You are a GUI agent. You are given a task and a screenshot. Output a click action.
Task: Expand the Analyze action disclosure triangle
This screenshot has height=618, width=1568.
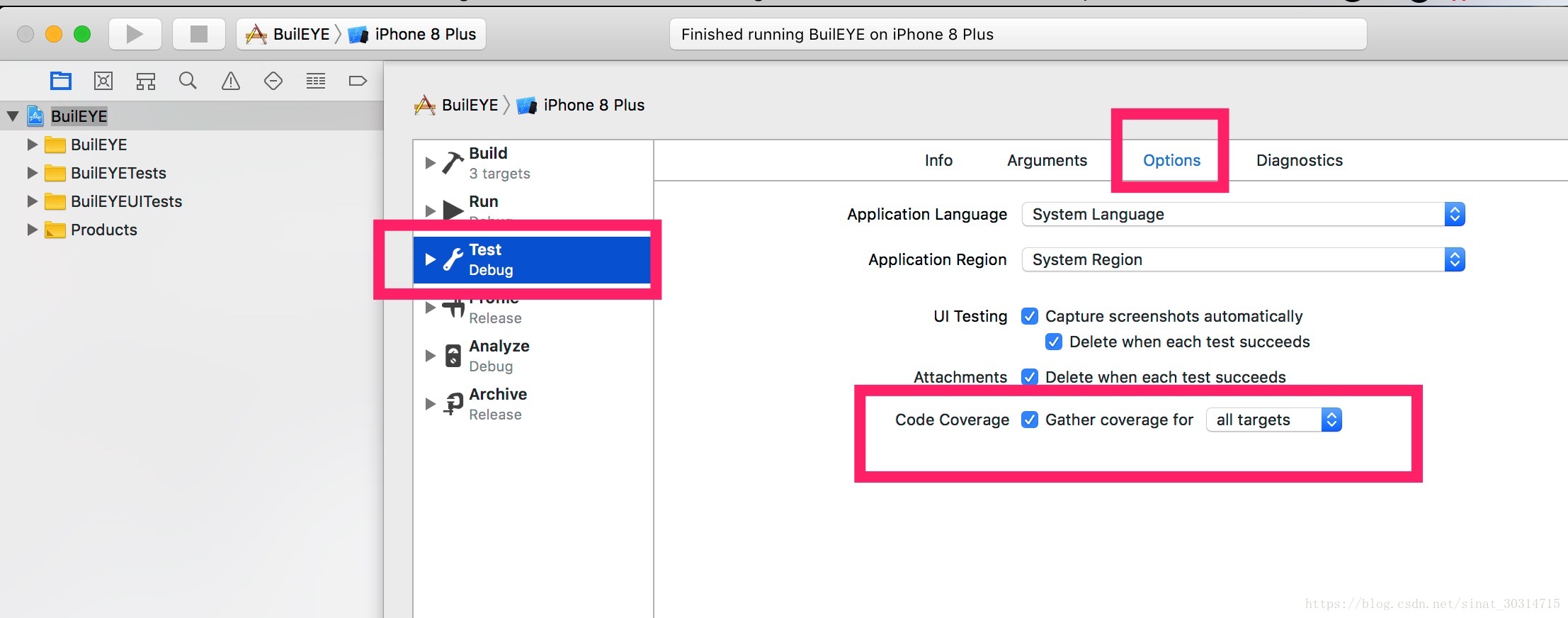click(430, 355)
